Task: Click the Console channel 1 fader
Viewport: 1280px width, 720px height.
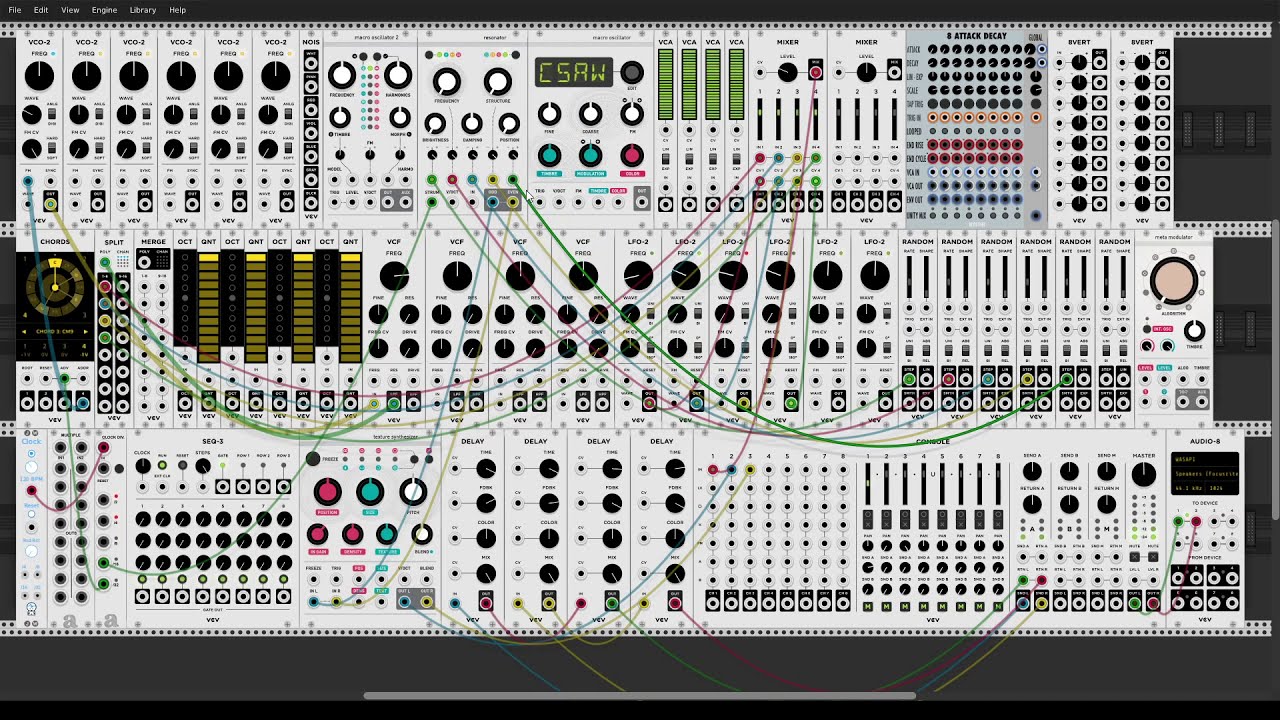Action: coord(867,486)
